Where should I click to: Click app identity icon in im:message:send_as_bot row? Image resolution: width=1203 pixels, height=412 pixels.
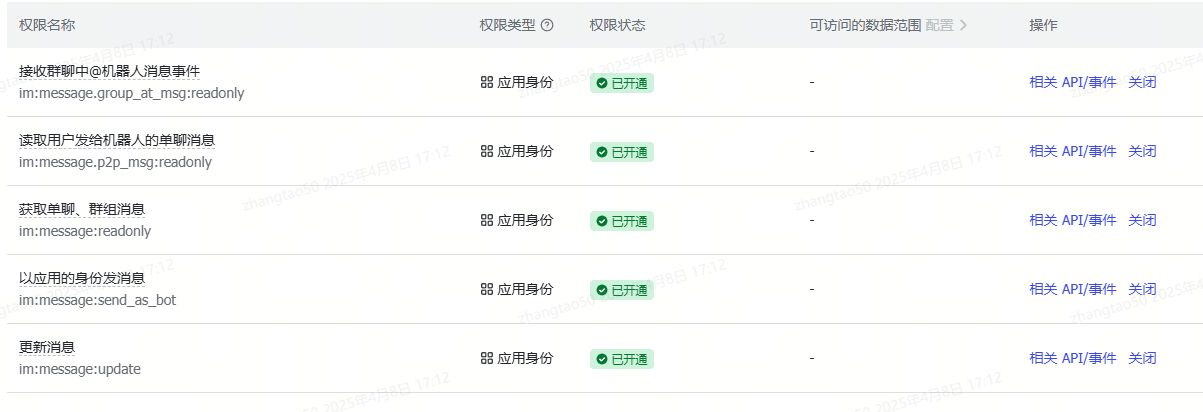(x=487, y=290)
